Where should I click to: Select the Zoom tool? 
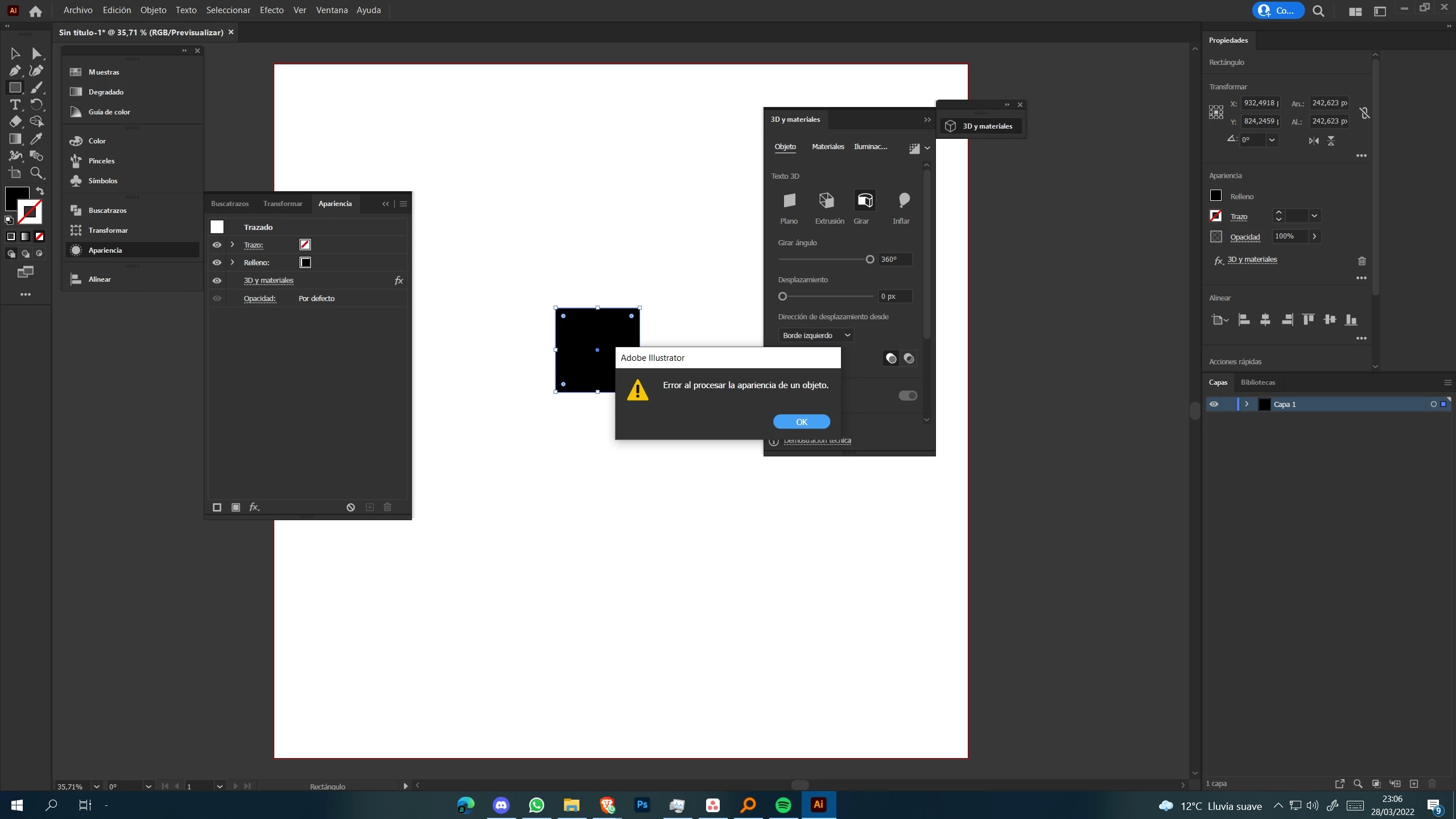pyautogui.click(x=36, y=173)
